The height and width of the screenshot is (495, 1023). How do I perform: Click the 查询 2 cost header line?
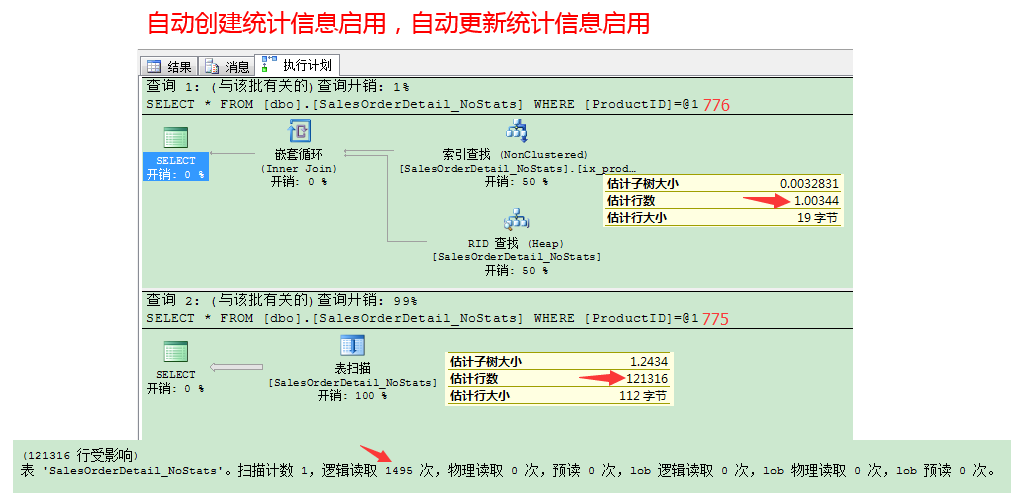(x=282, y=301)
